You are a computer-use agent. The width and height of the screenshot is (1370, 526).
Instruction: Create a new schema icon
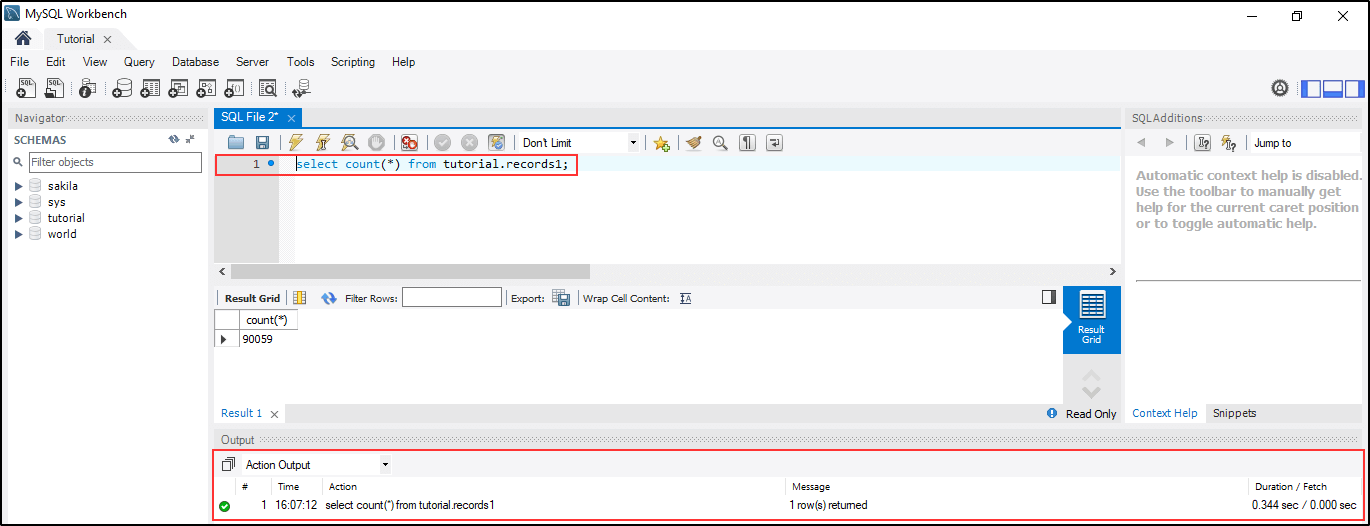(x=122, y=88)
